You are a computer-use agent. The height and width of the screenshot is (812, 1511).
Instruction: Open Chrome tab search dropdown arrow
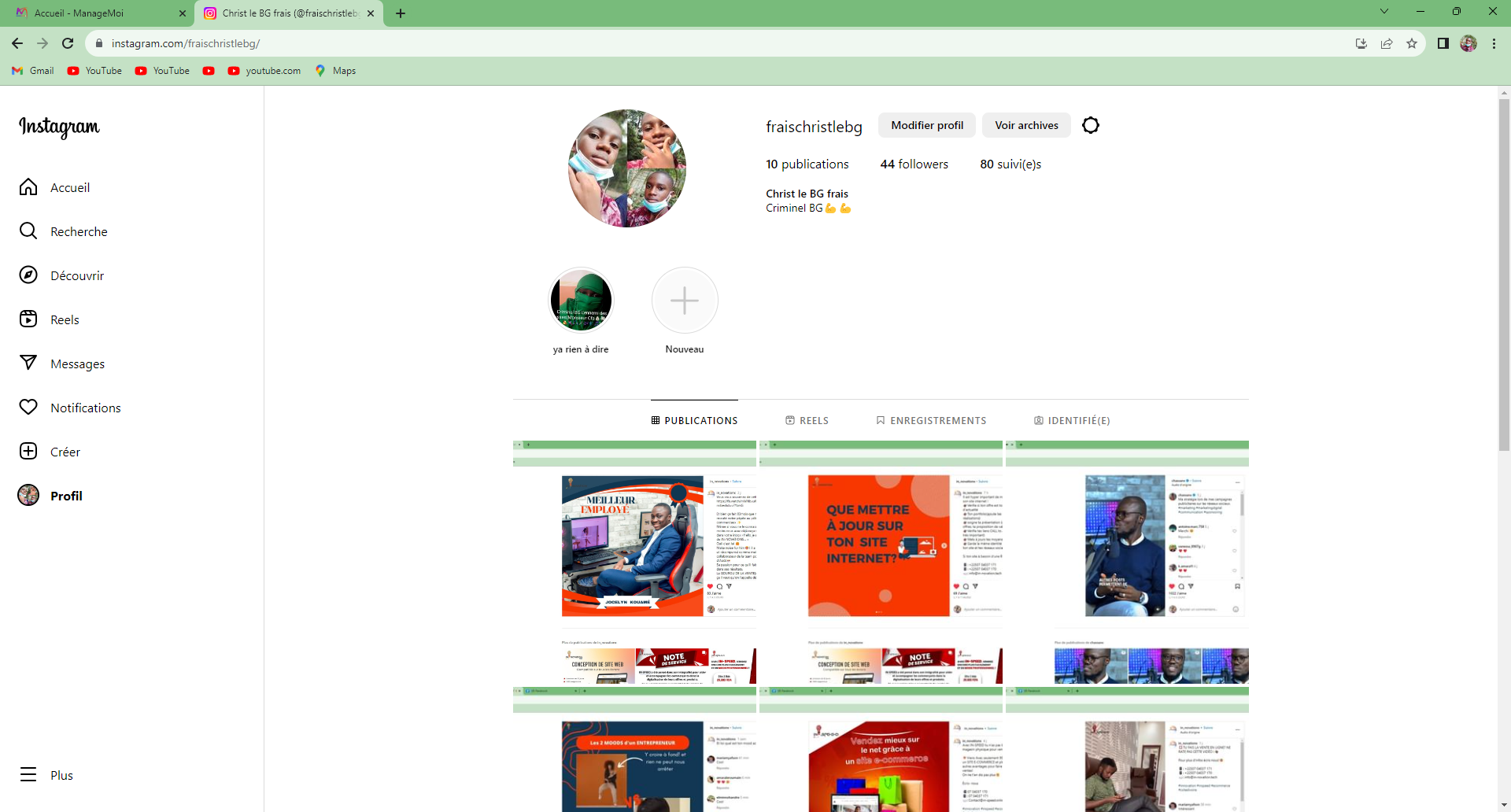pos(1384,12)
